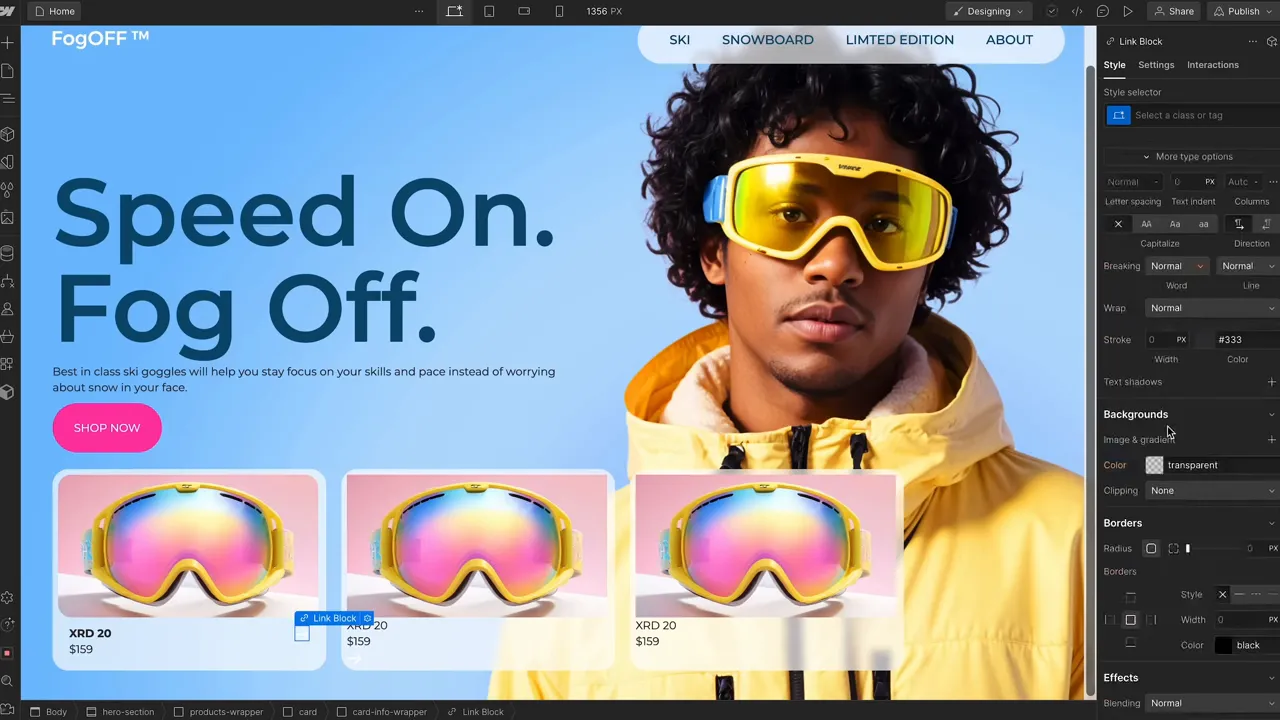Open the Clipping dropdown
Image resolution: width=1280 pixels, height=720 pixels.
tap(1212, 491)
